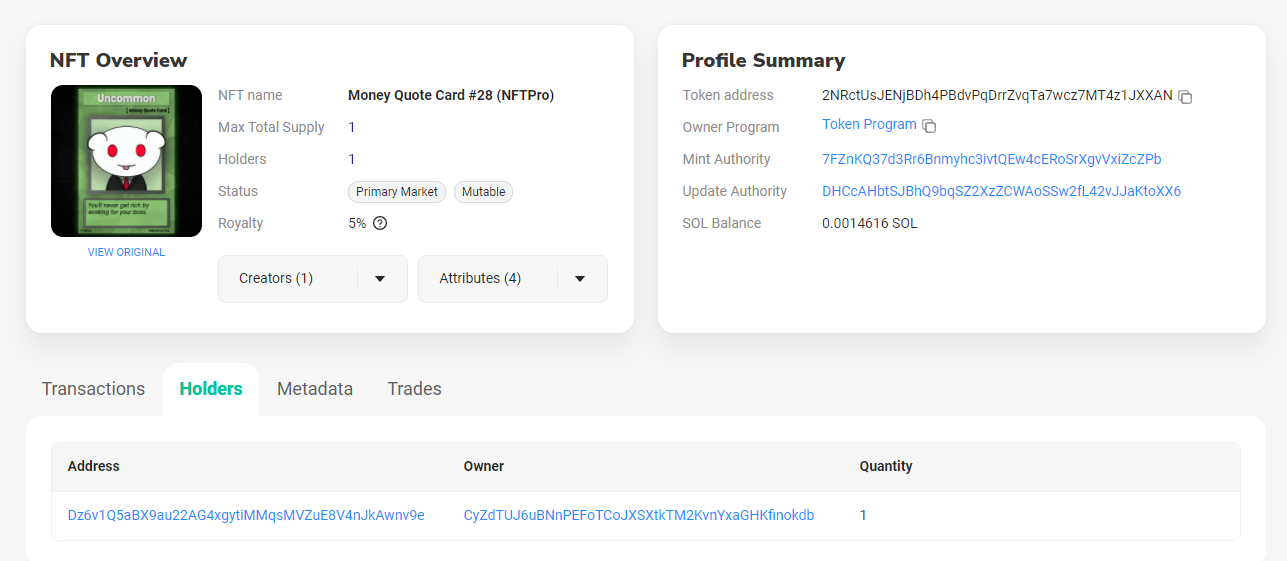Open the Token Program link

click(869, 125)
